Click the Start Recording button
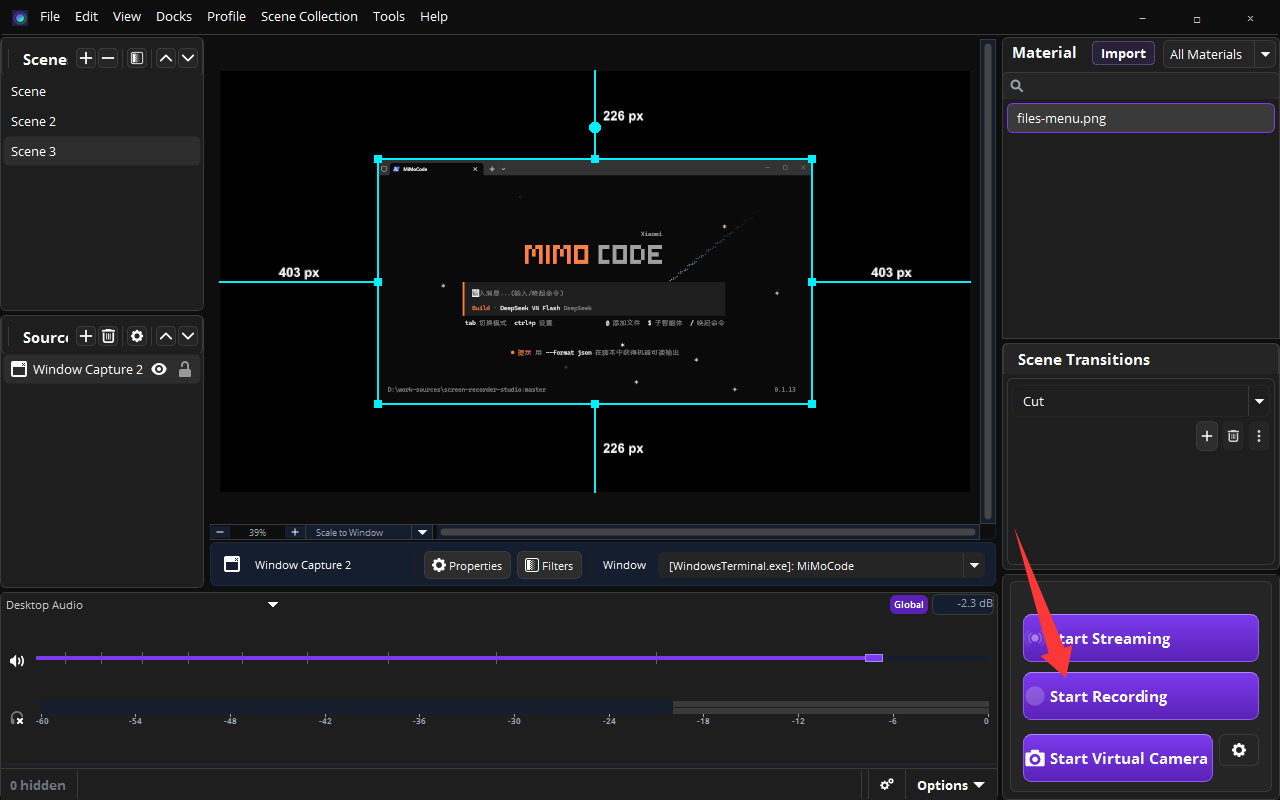Image resolution: width=1280 pixels, height=800 pixels. 1140,696
